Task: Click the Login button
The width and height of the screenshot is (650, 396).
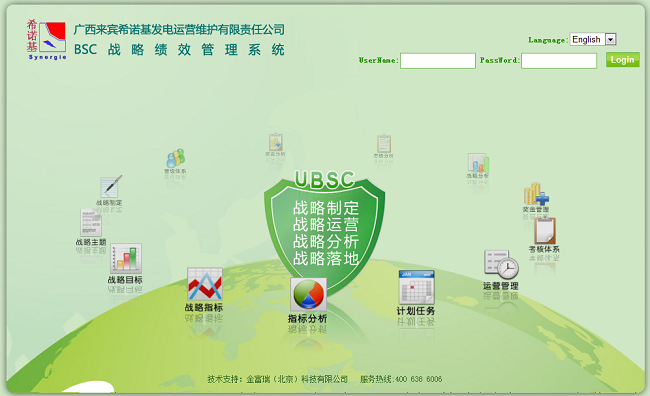Action: (x=622, y=60)
